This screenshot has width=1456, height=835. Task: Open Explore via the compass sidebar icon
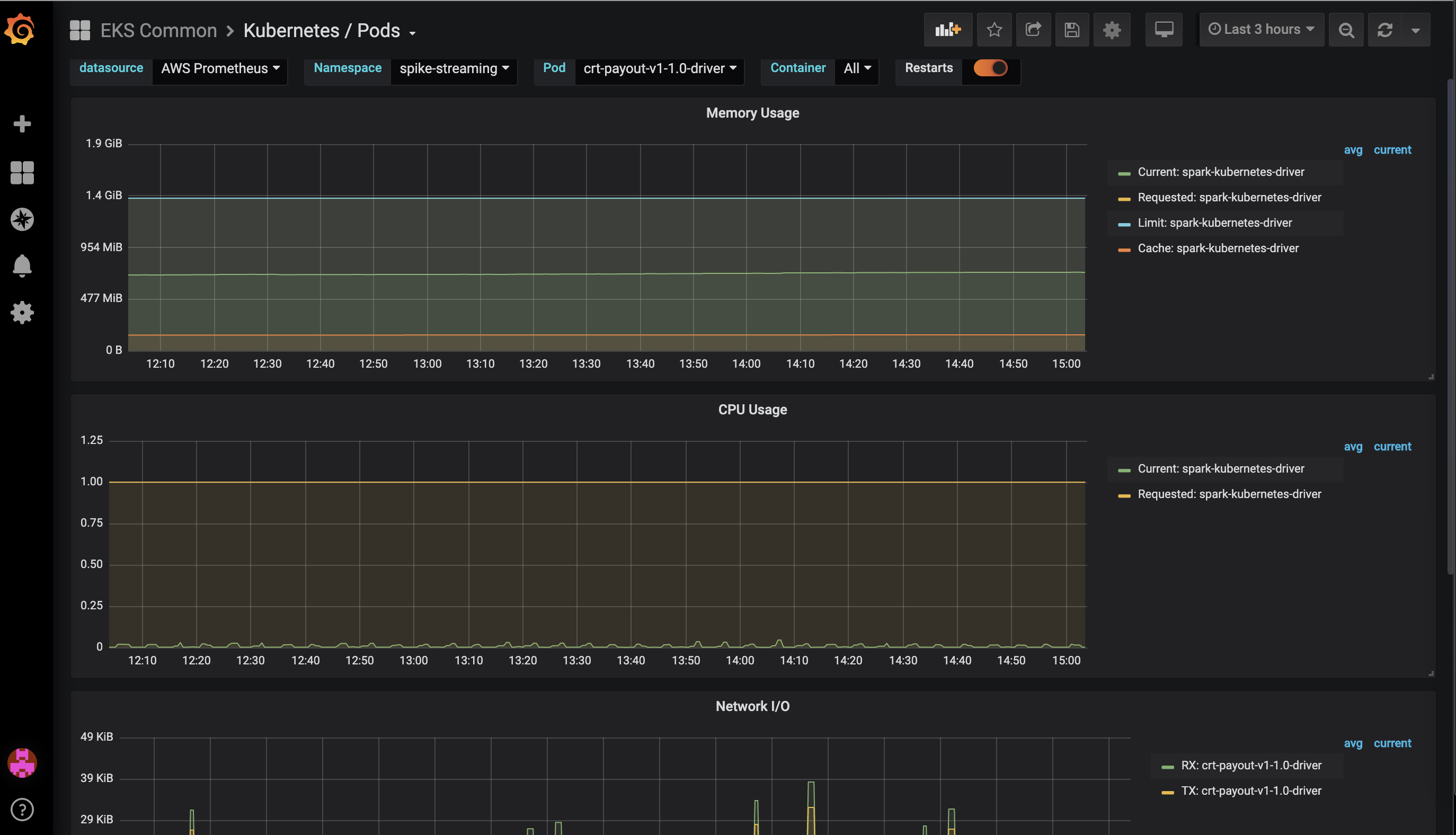pos(22,219)
